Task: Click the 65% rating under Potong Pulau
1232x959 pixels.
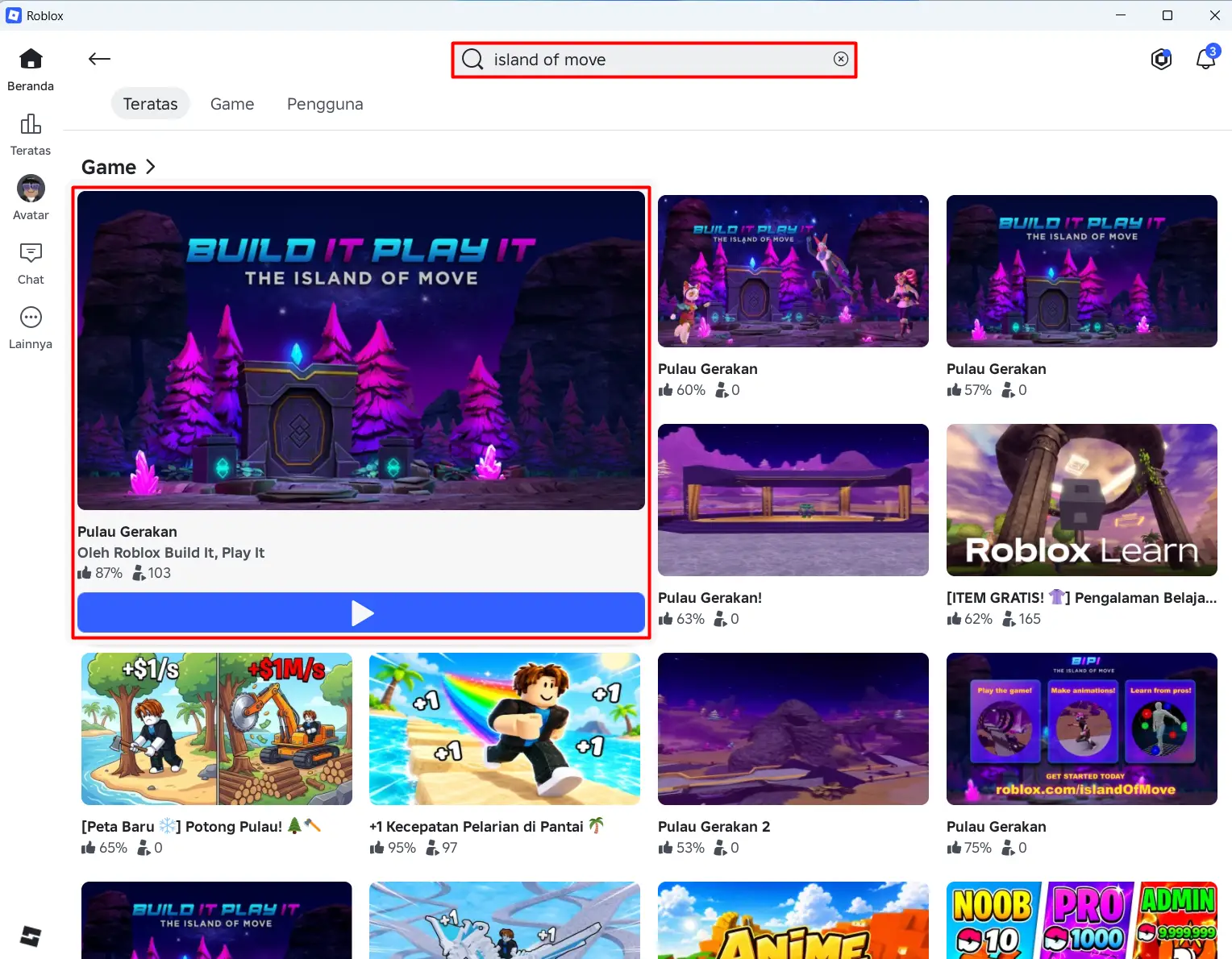Action: (105, 848)
